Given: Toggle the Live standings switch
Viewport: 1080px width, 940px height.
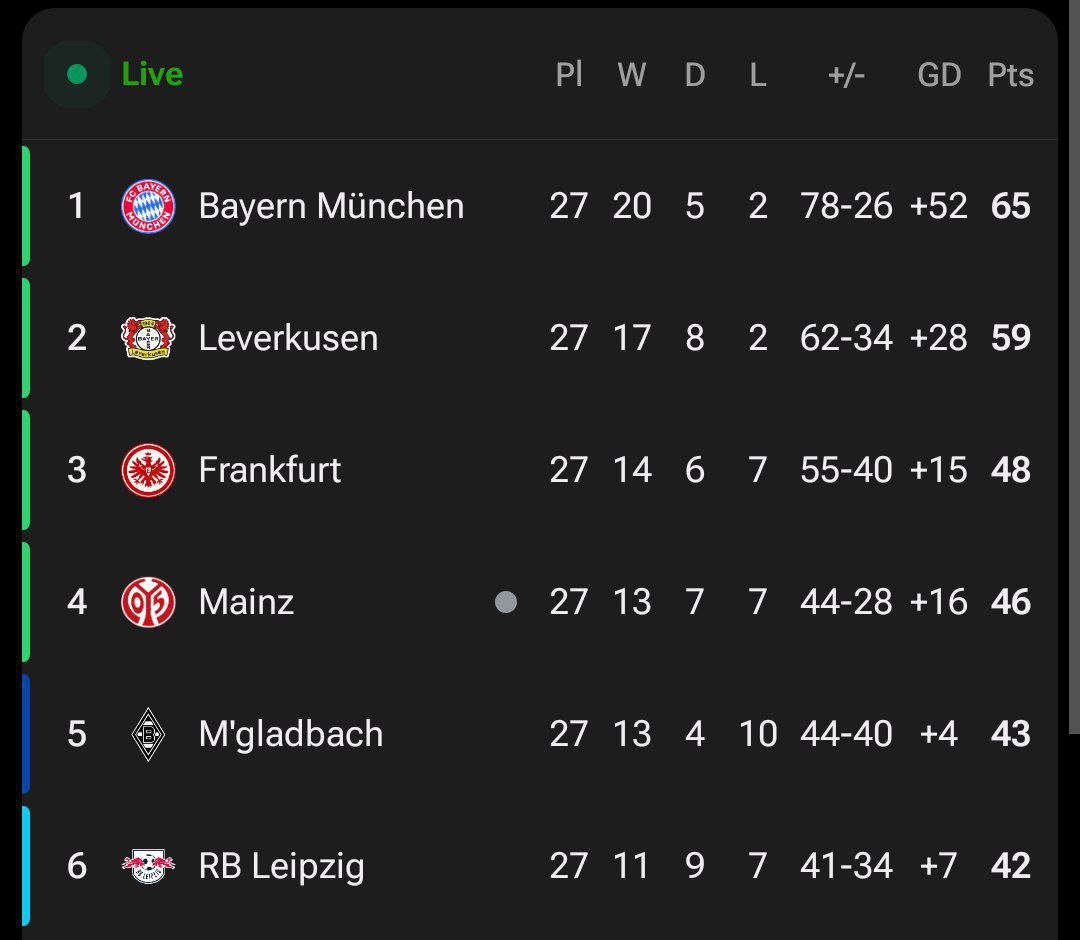Looking at the screenshot, I should [77, 74].
